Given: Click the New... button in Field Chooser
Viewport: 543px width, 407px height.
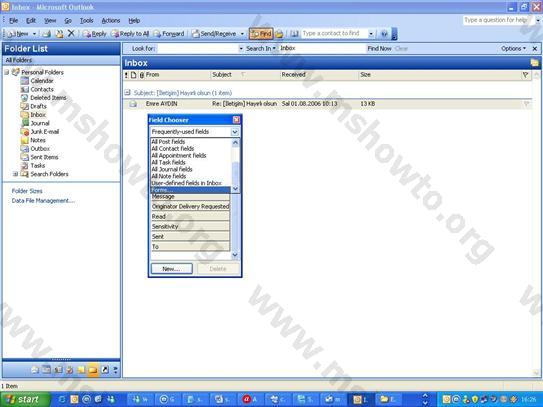Looking at the screenshot, I should pos(171,269).
